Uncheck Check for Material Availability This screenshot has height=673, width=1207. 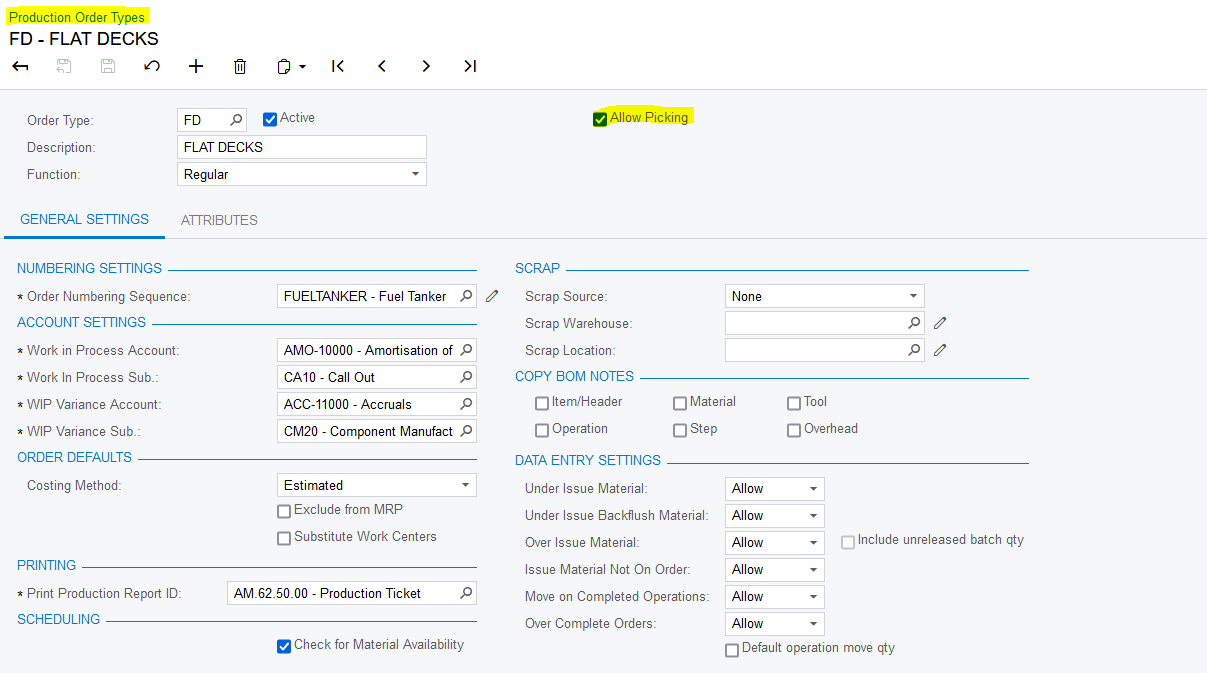tap(284, 646)
